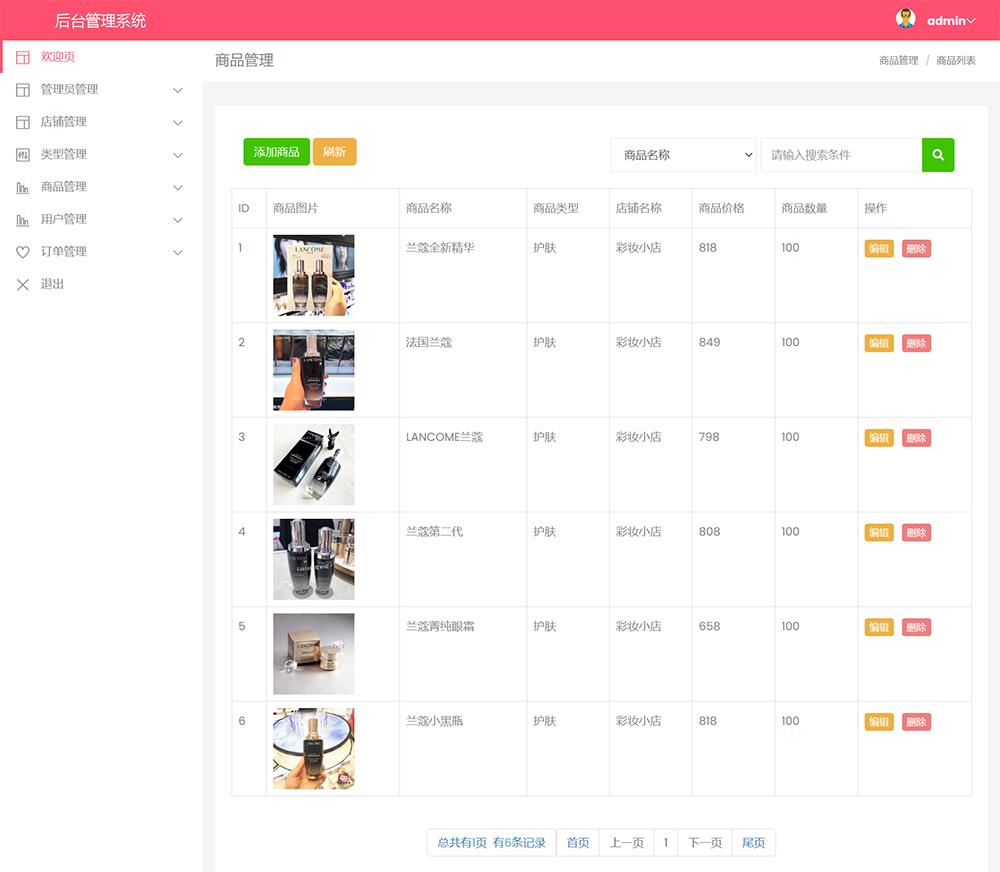Click the 欢迎页 sidebar icon

[x=23, y=57]
